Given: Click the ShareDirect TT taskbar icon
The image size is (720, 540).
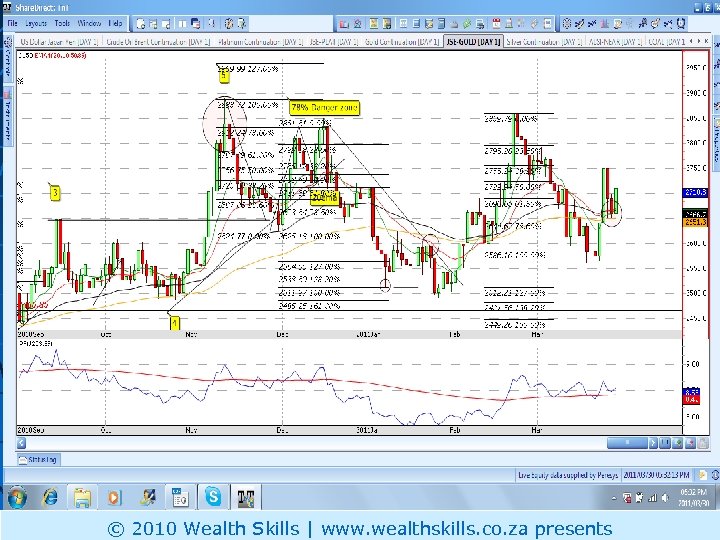Looking at the screenshot, I should coord(246,497).
